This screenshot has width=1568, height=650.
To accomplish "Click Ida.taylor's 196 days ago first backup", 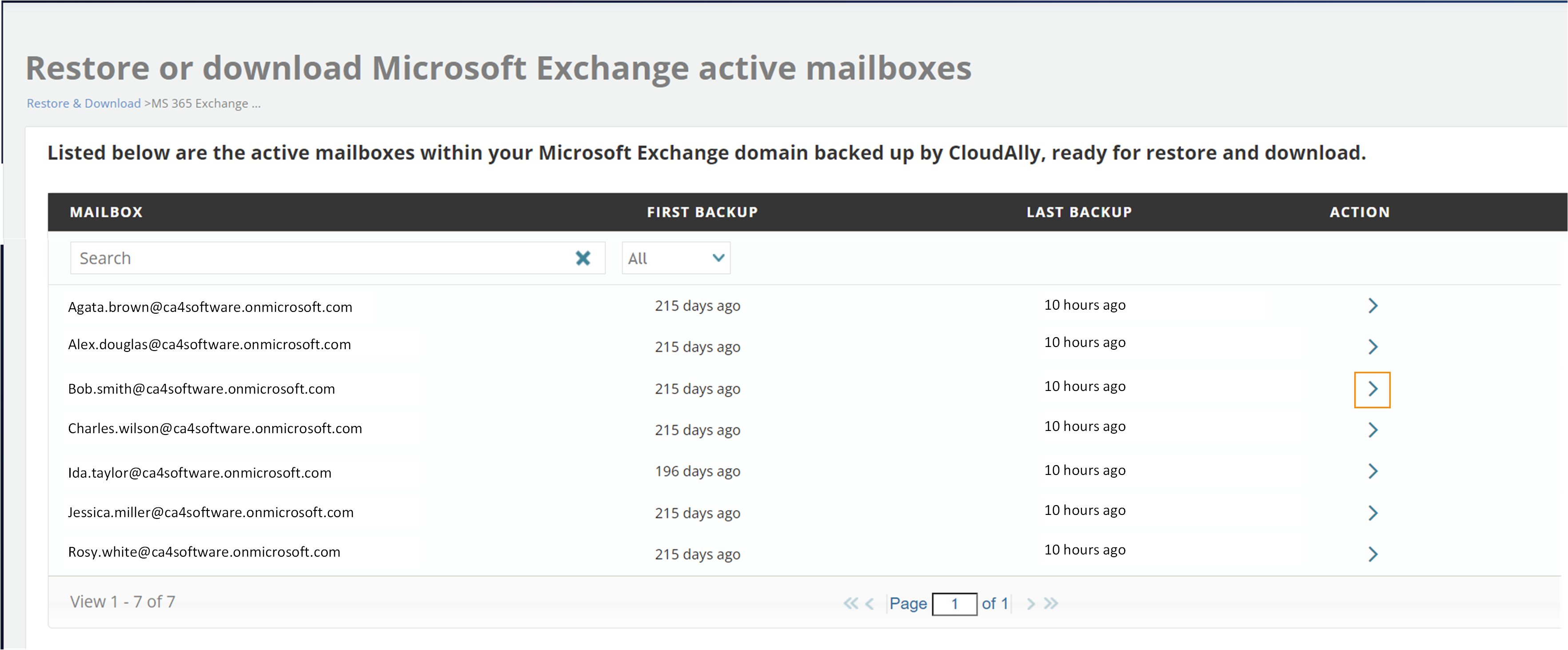I will tap(698, 472).
